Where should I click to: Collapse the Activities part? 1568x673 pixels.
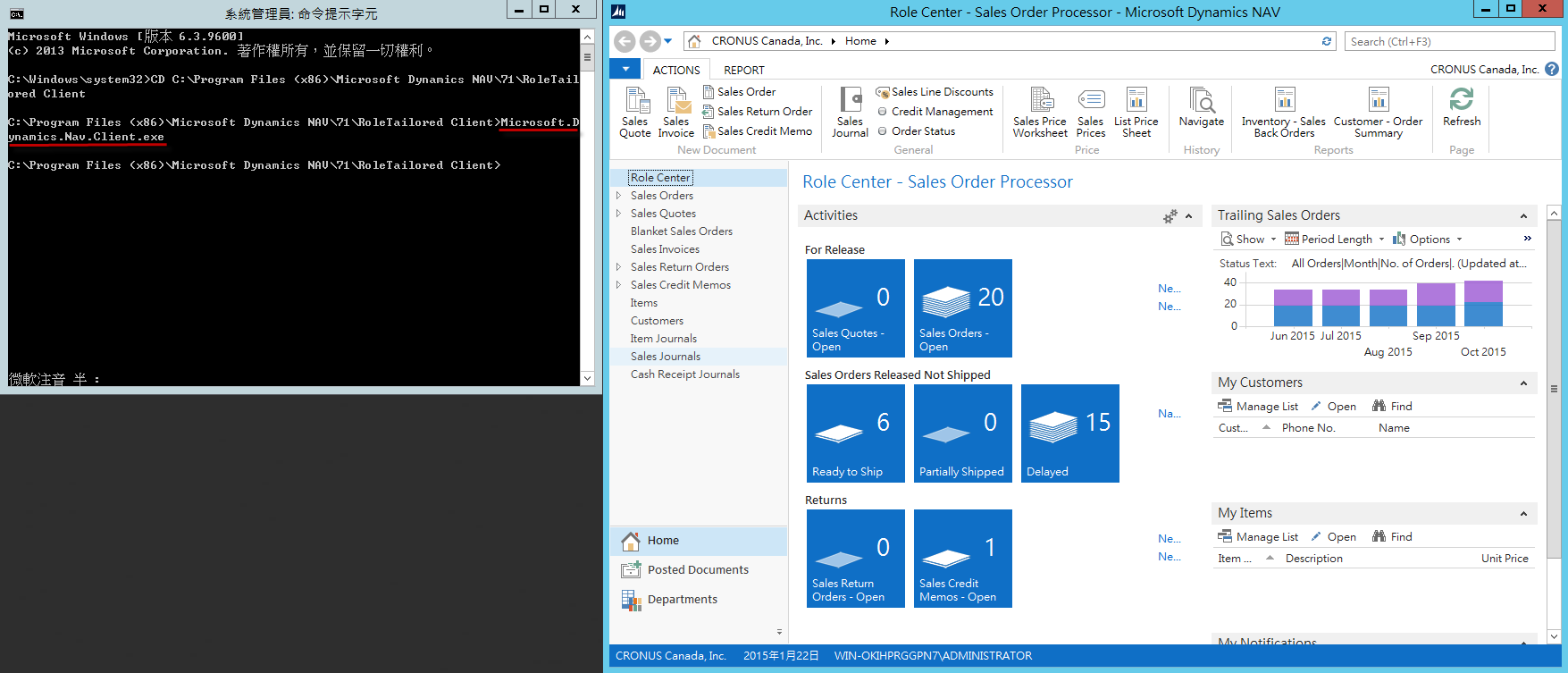pyautogui.click(x=1189, y=216)
